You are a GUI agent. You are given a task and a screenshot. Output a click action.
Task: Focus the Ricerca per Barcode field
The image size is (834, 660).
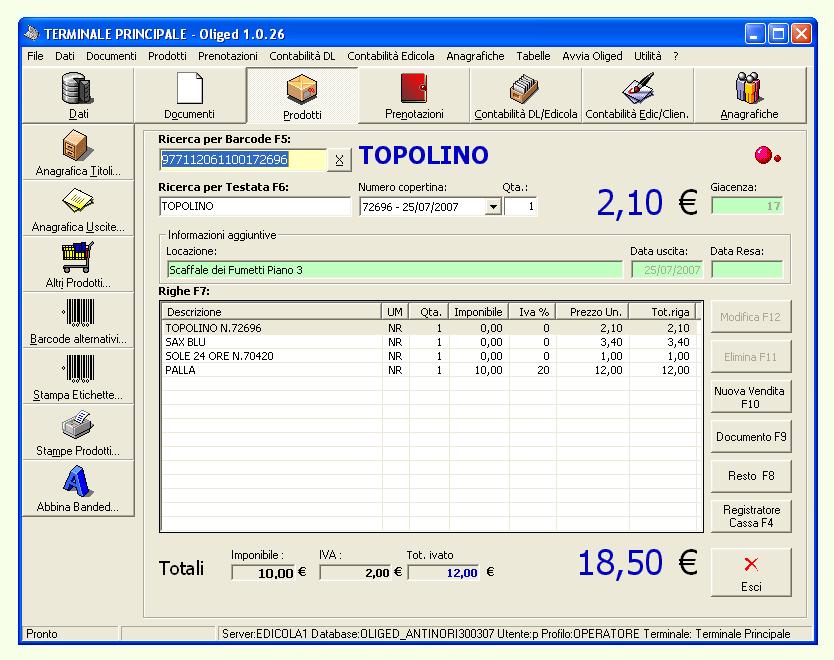[243, 160]
